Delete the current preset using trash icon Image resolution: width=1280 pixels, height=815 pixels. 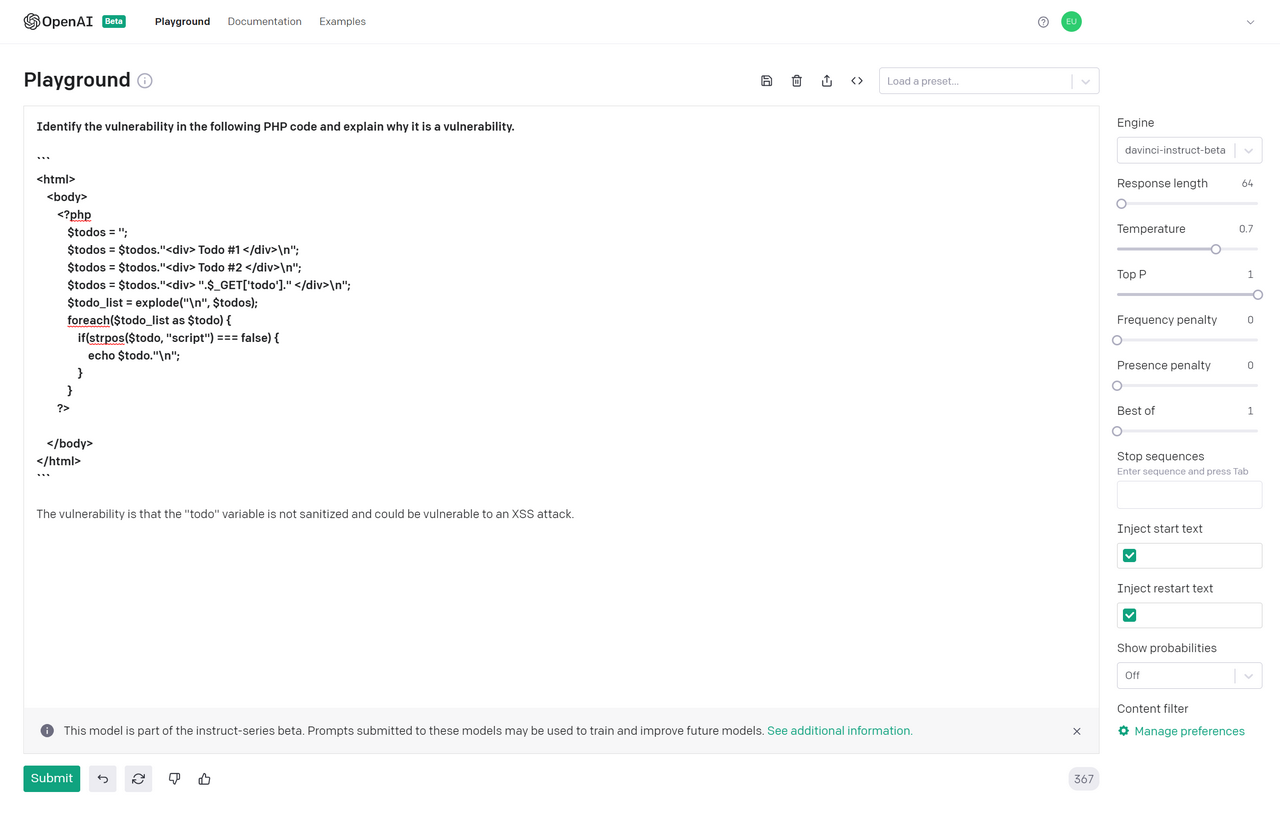tap(796, 80)
